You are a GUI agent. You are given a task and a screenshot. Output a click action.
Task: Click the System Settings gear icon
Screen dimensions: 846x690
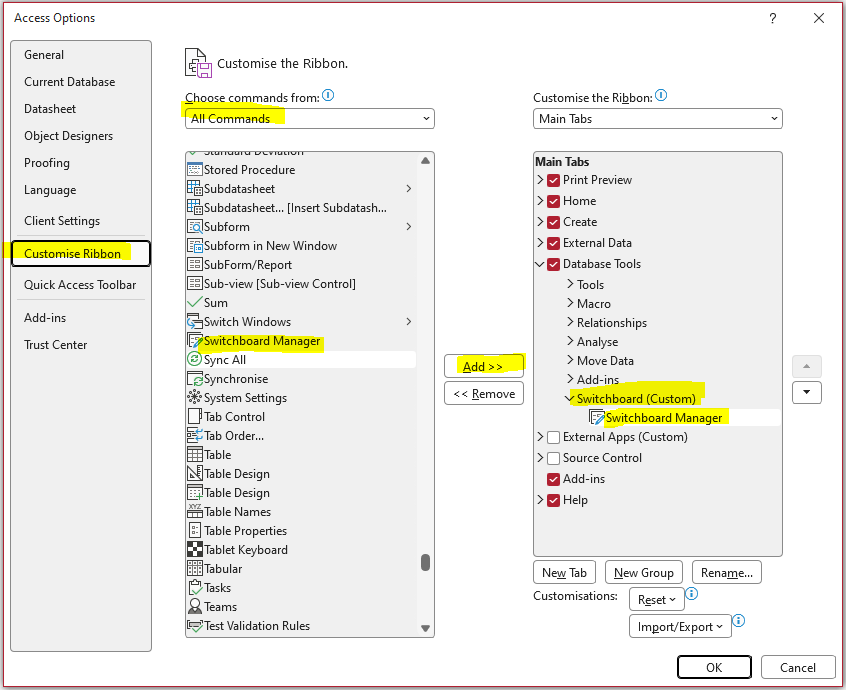click(194, 398)
